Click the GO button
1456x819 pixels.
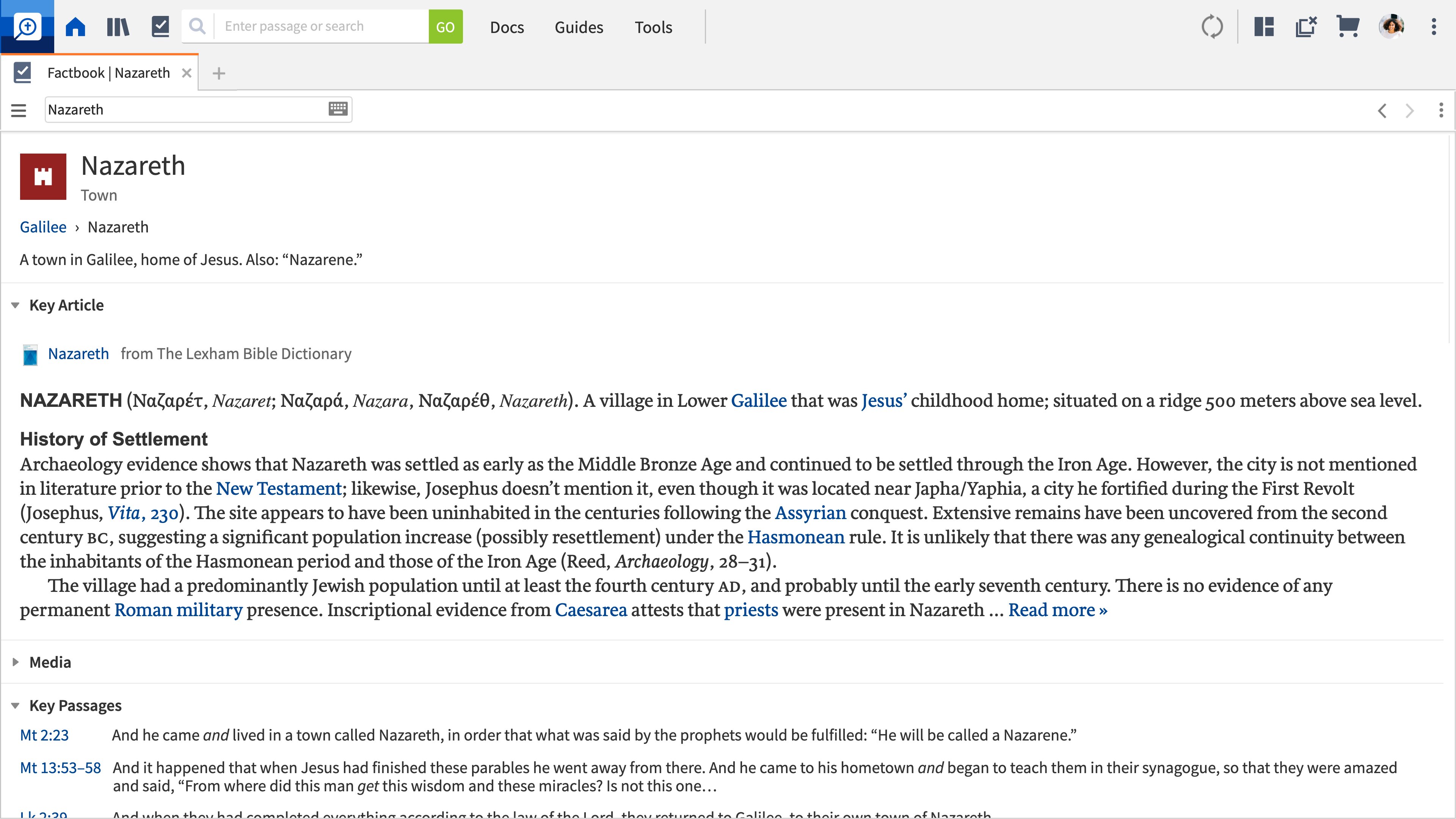[446, 27]
